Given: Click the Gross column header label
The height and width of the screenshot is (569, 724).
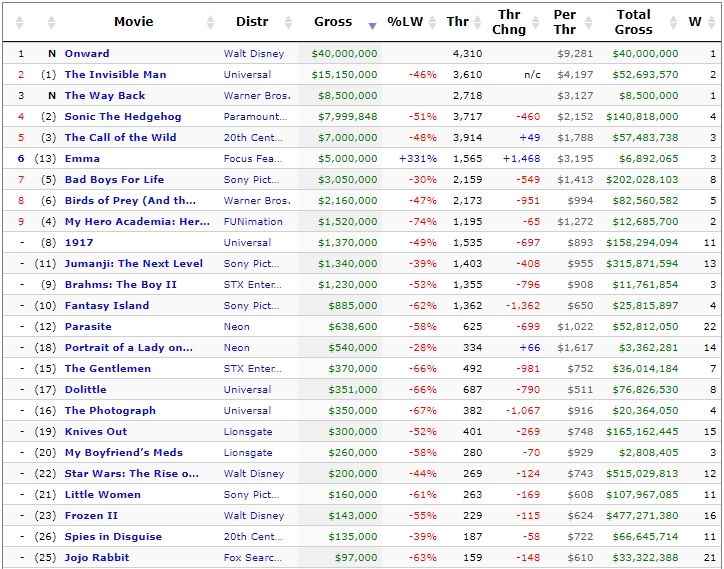Looking at the screenshot, I should click(x=333, y=22).
